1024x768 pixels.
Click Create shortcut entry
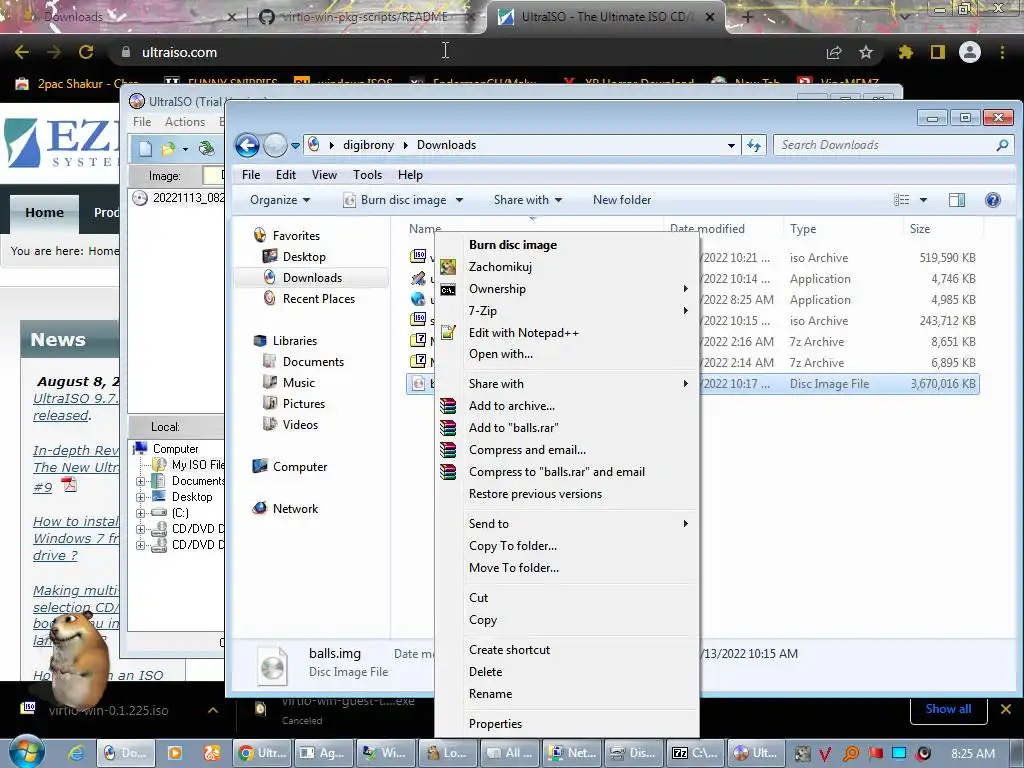click(509, 650)
